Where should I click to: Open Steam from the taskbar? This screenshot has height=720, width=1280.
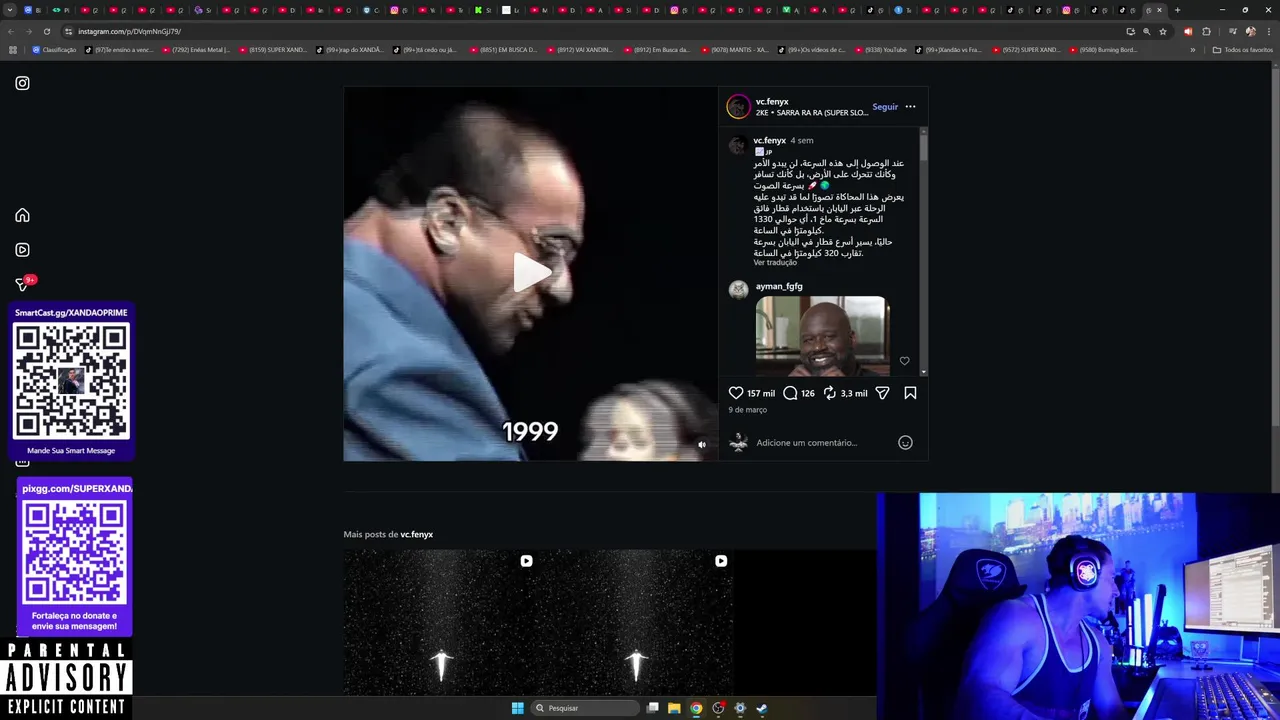761,708
